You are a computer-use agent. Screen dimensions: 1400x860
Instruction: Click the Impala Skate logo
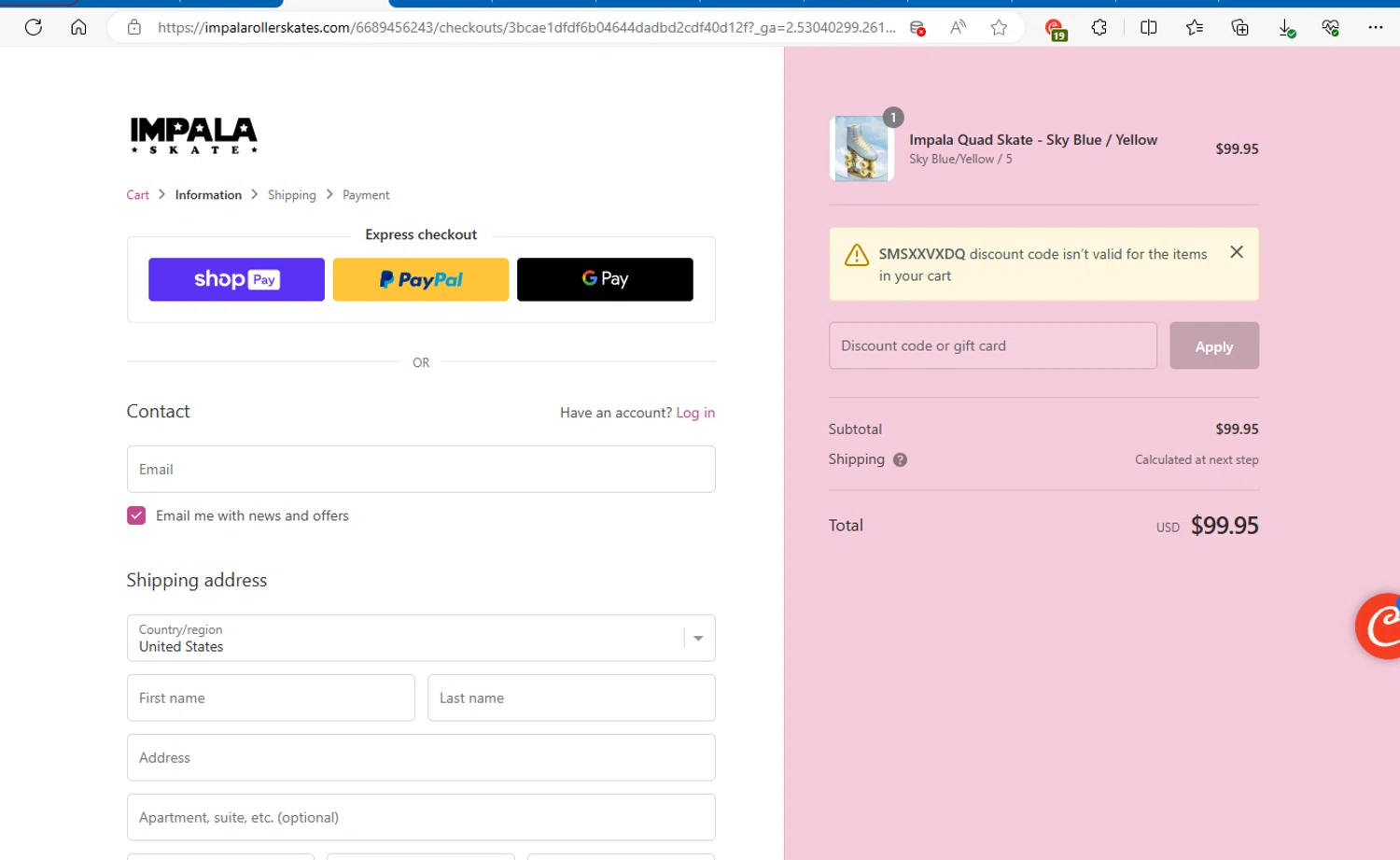coord(194,135)
